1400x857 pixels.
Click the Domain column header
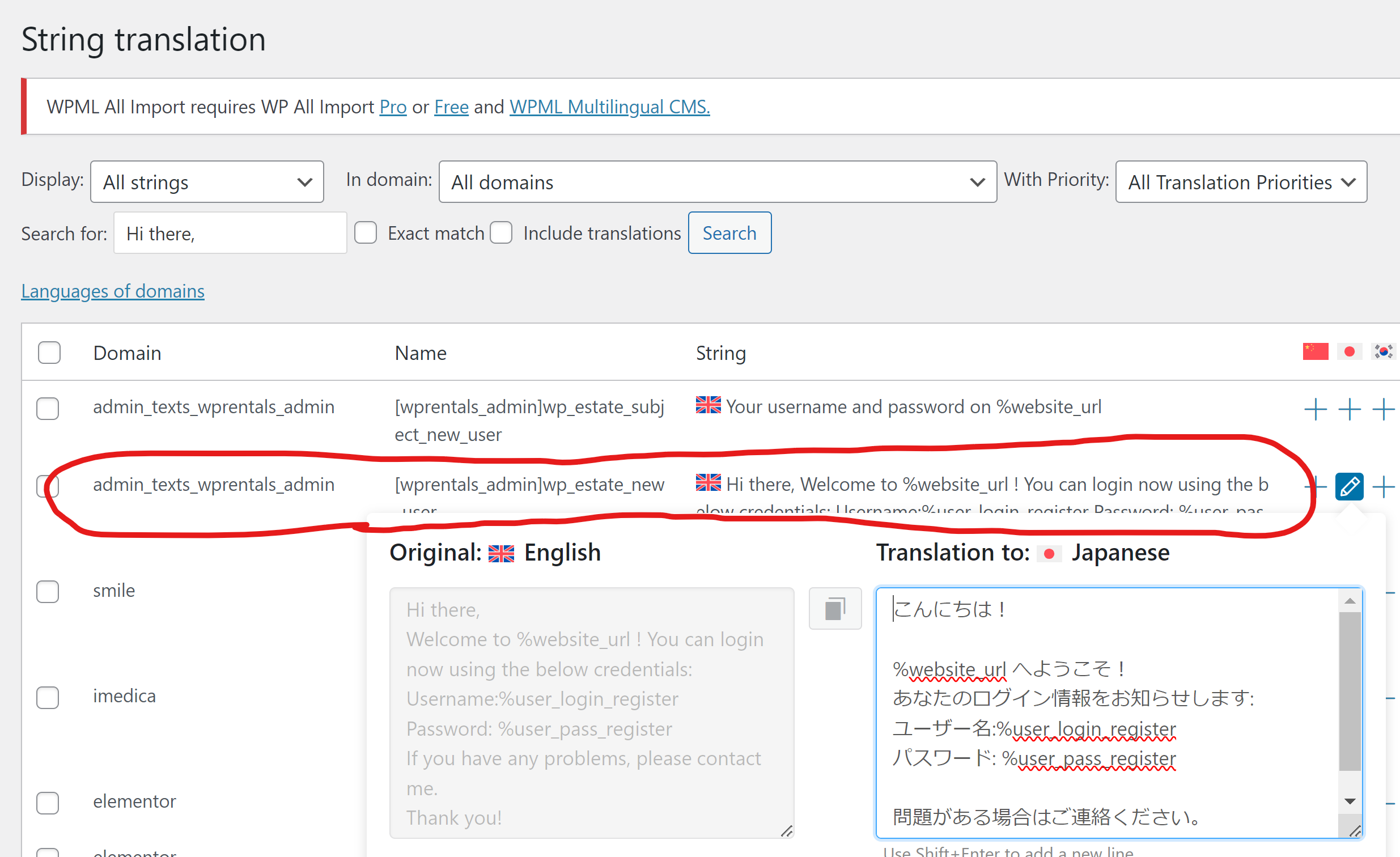pyautogui.click(x=128, y=353)
